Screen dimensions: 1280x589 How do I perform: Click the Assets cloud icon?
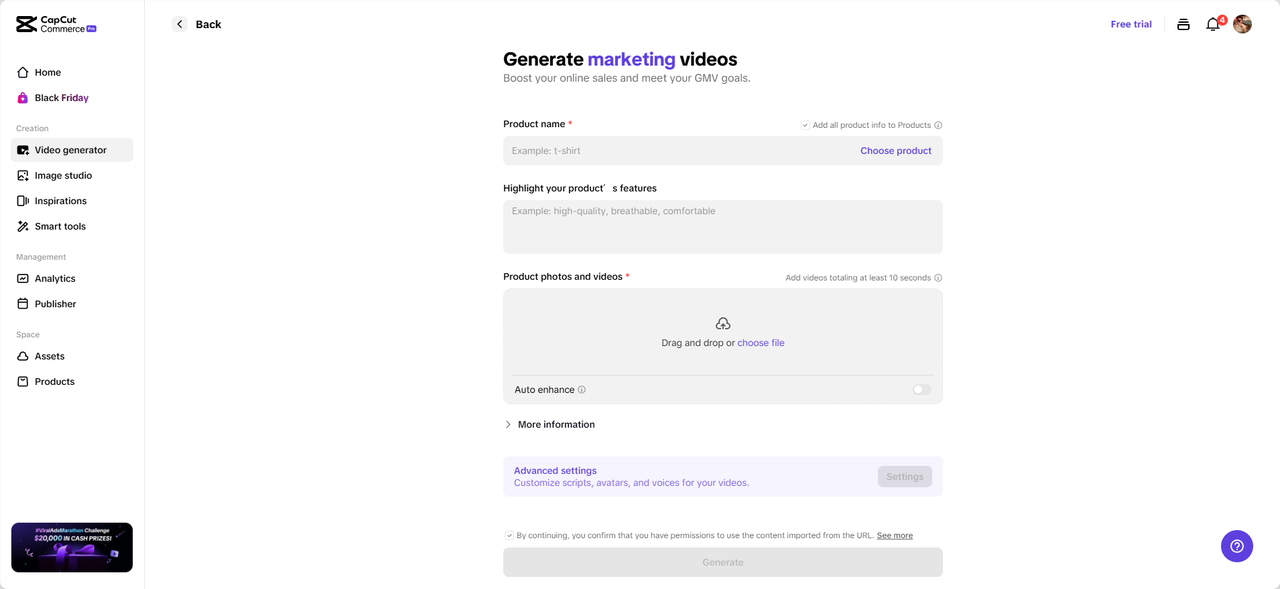(23, 356)
